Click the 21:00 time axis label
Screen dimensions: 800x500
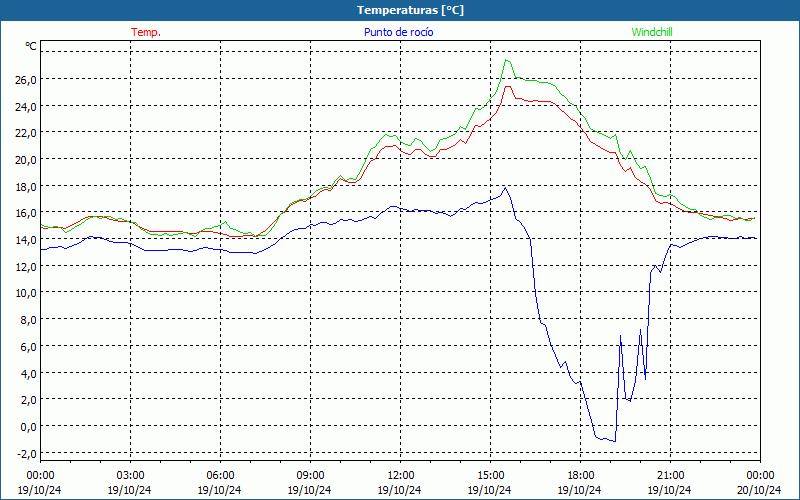click(x=670, y=475)
